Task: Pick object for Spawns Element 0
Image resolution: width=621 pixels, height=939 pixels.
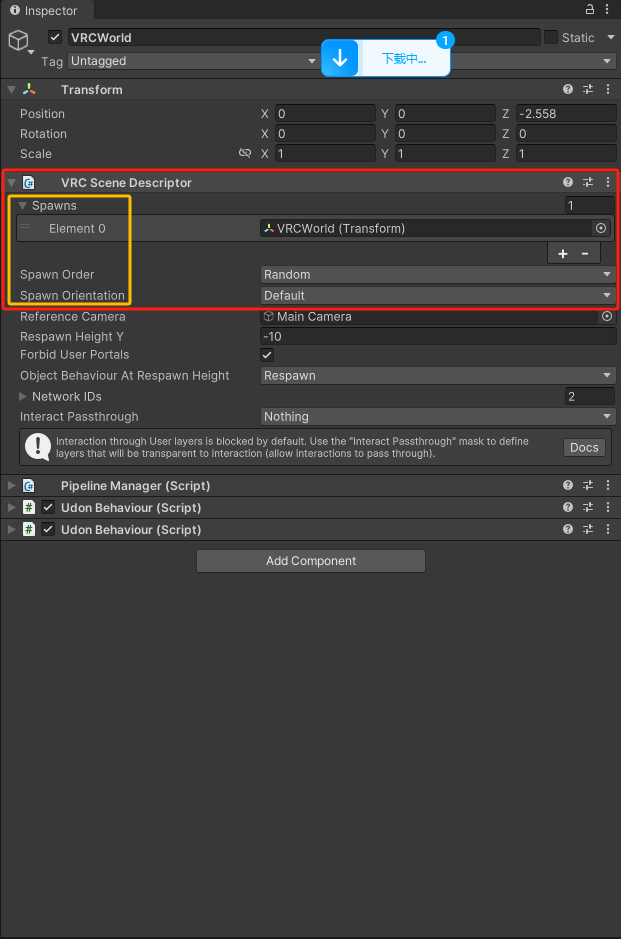Action: 601,228
